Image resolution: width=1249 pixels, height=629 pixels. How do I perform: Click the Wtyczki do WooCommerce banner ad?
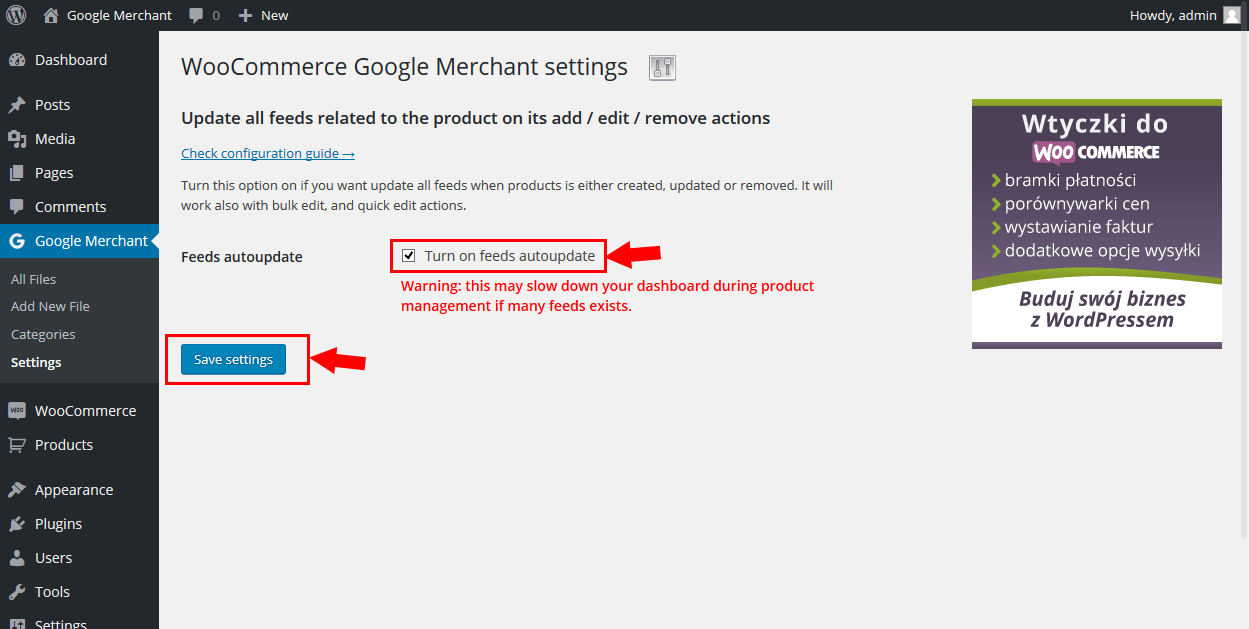pos(1097,224)
